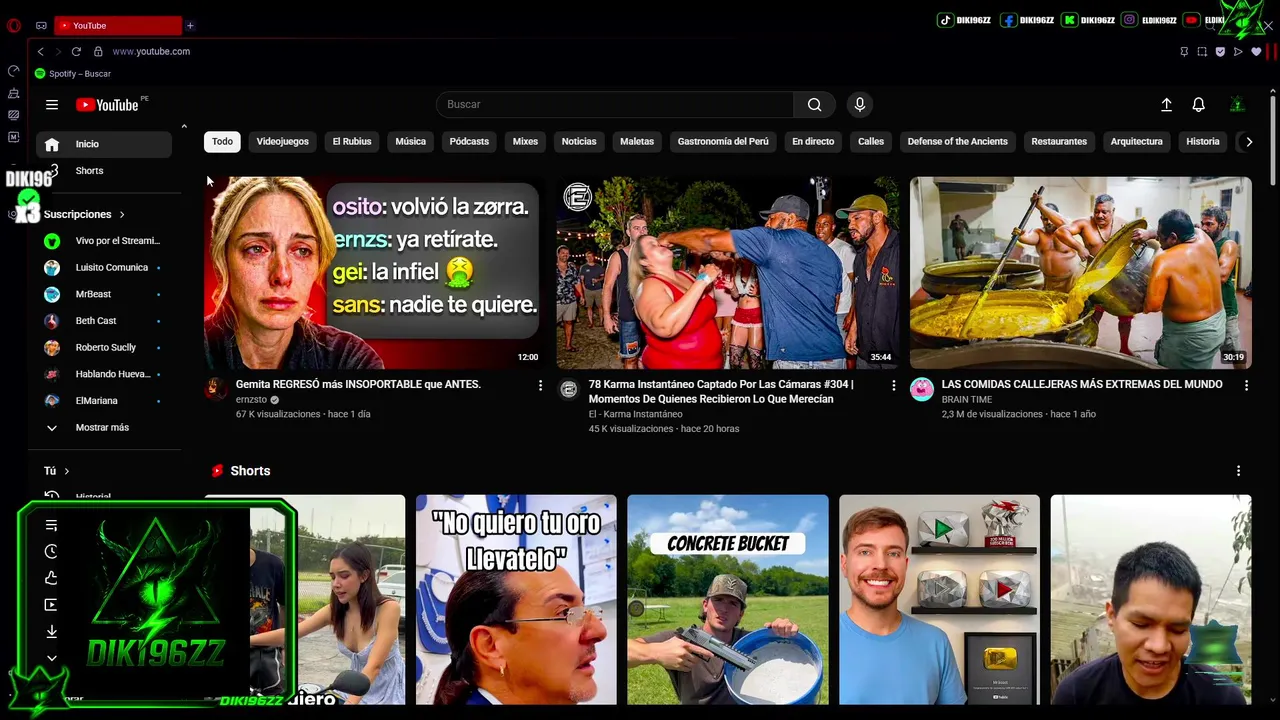Viewport: 1280px width, 720px height.
Task: Expand more items below downloads icon
Action: (x=51, y=658)
